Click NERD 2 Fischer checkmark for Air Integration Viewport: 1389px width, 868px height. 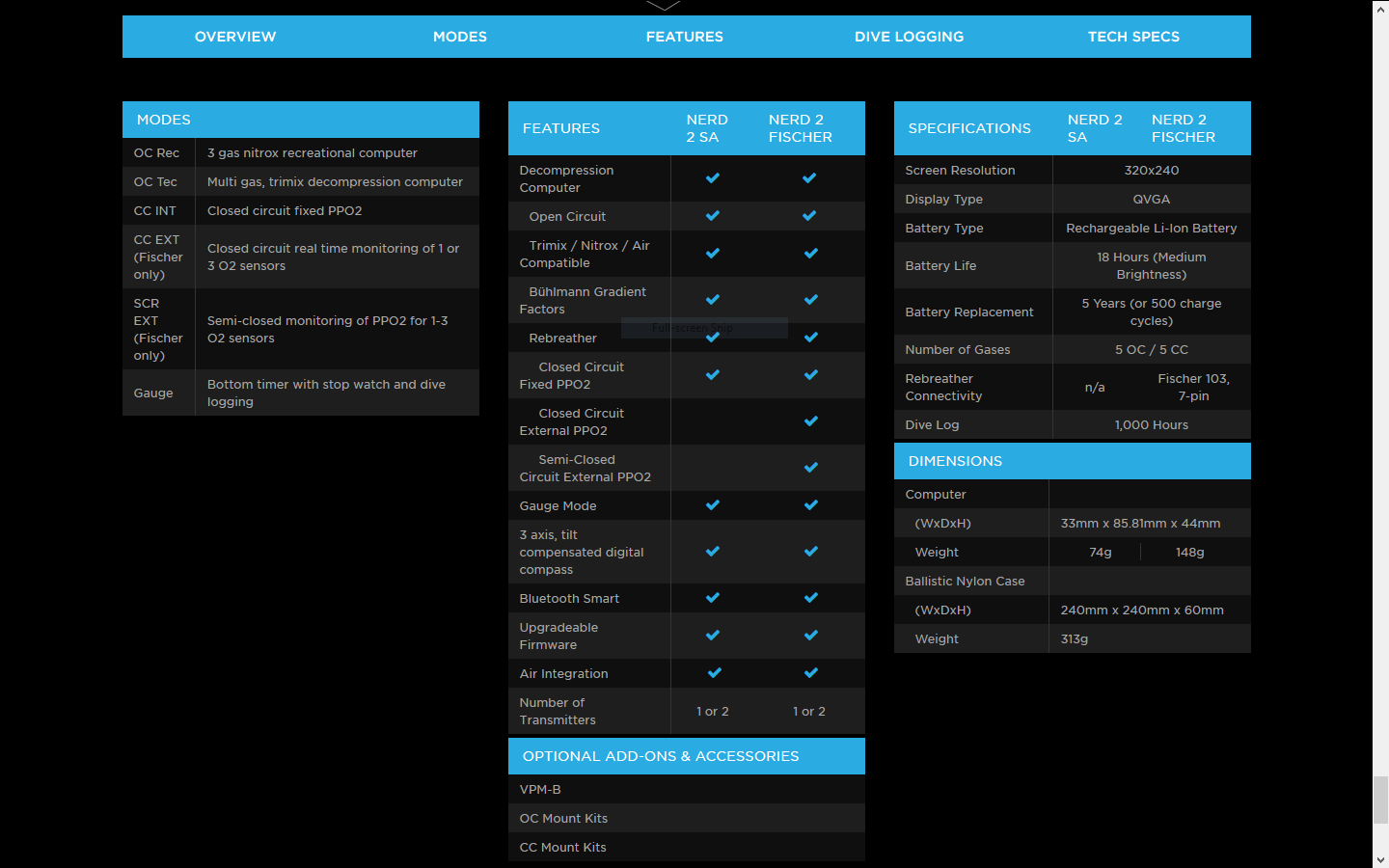click(x=811, y=673)
